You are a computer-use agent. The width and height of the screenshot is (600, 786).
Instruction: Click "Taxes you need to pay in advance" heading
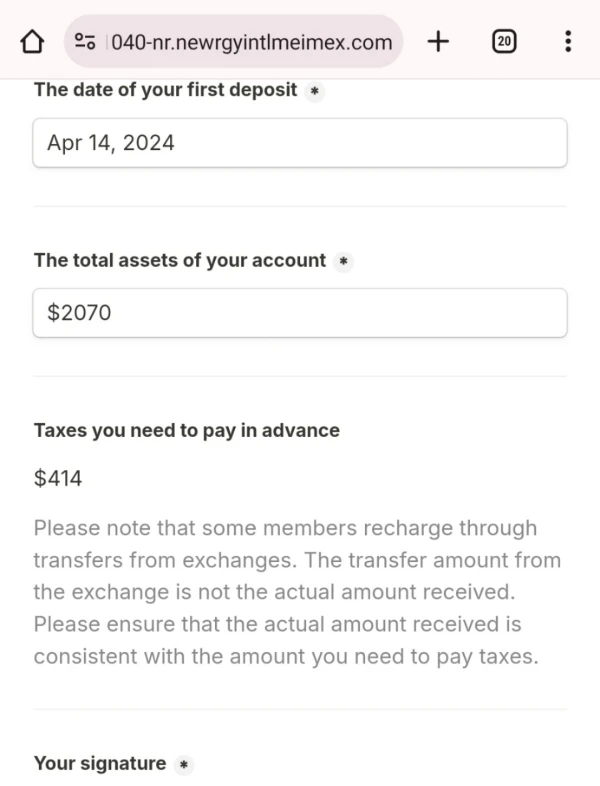pos(187,430)
